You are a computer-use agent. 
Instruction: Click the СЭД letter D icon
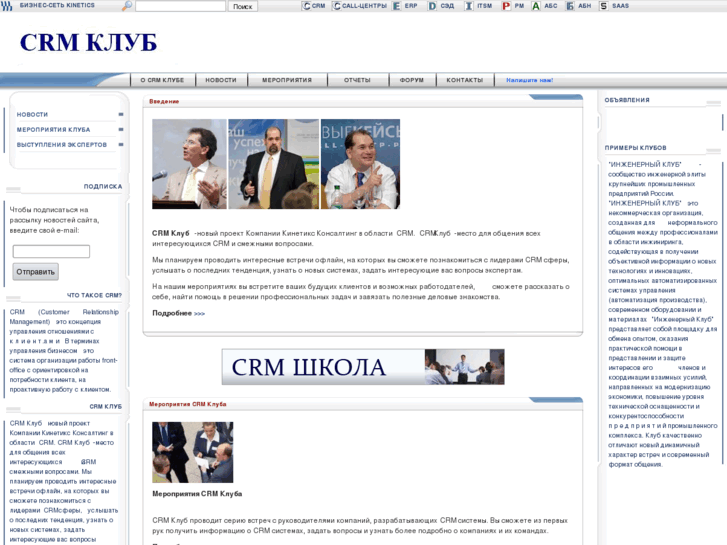tap(432, 6)
